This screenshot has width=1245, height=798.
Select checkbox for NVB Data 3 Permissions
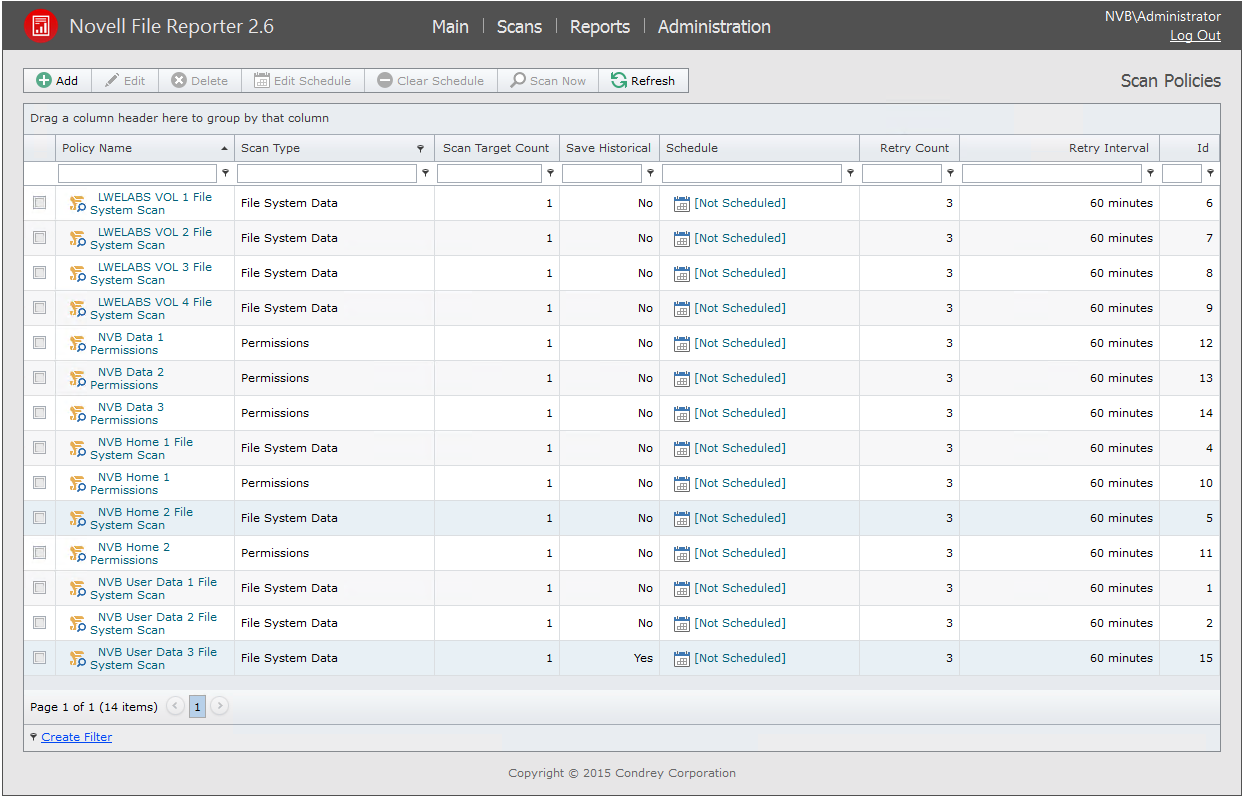click(40, 413)
